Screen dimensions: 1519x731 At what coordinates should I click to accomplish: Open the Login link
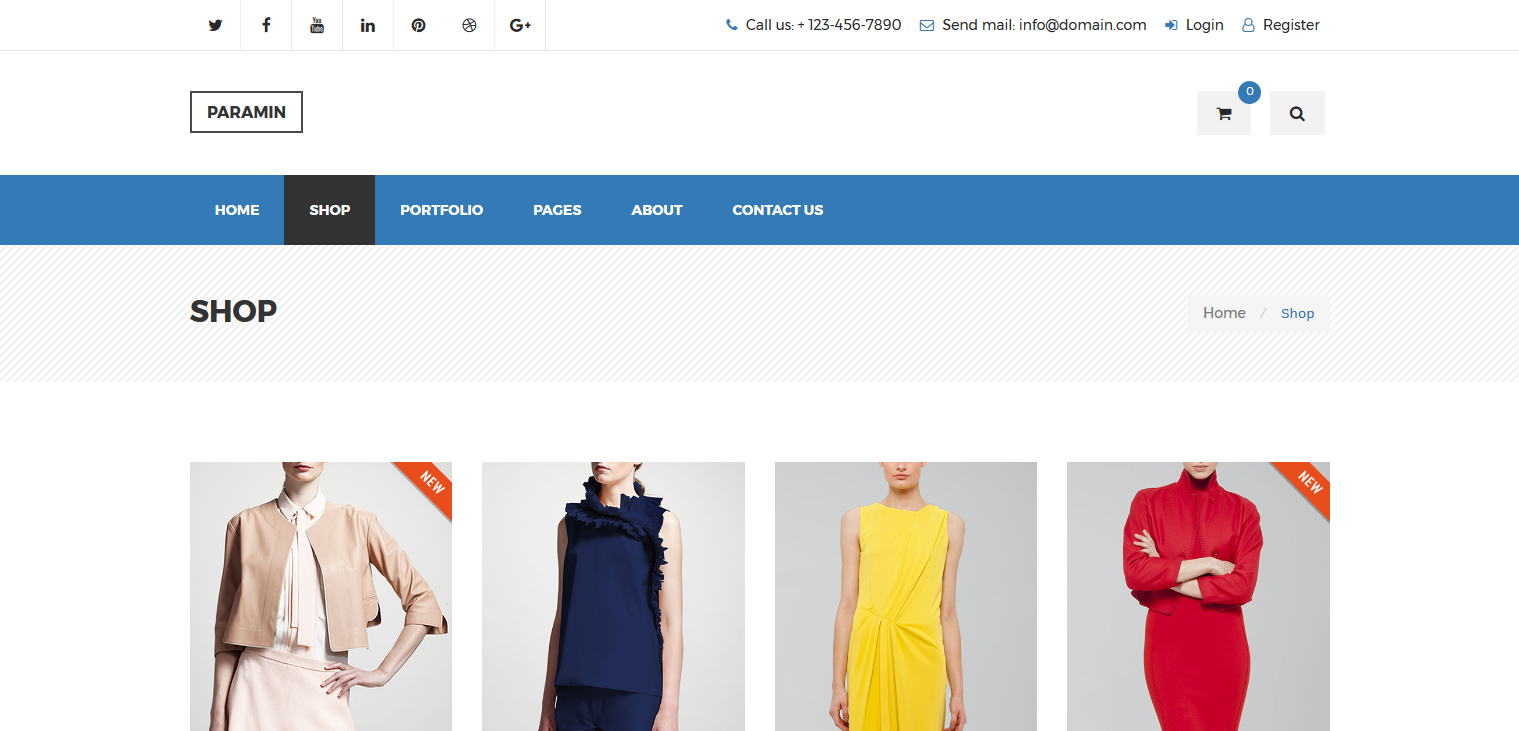[x=1194, y=25]
